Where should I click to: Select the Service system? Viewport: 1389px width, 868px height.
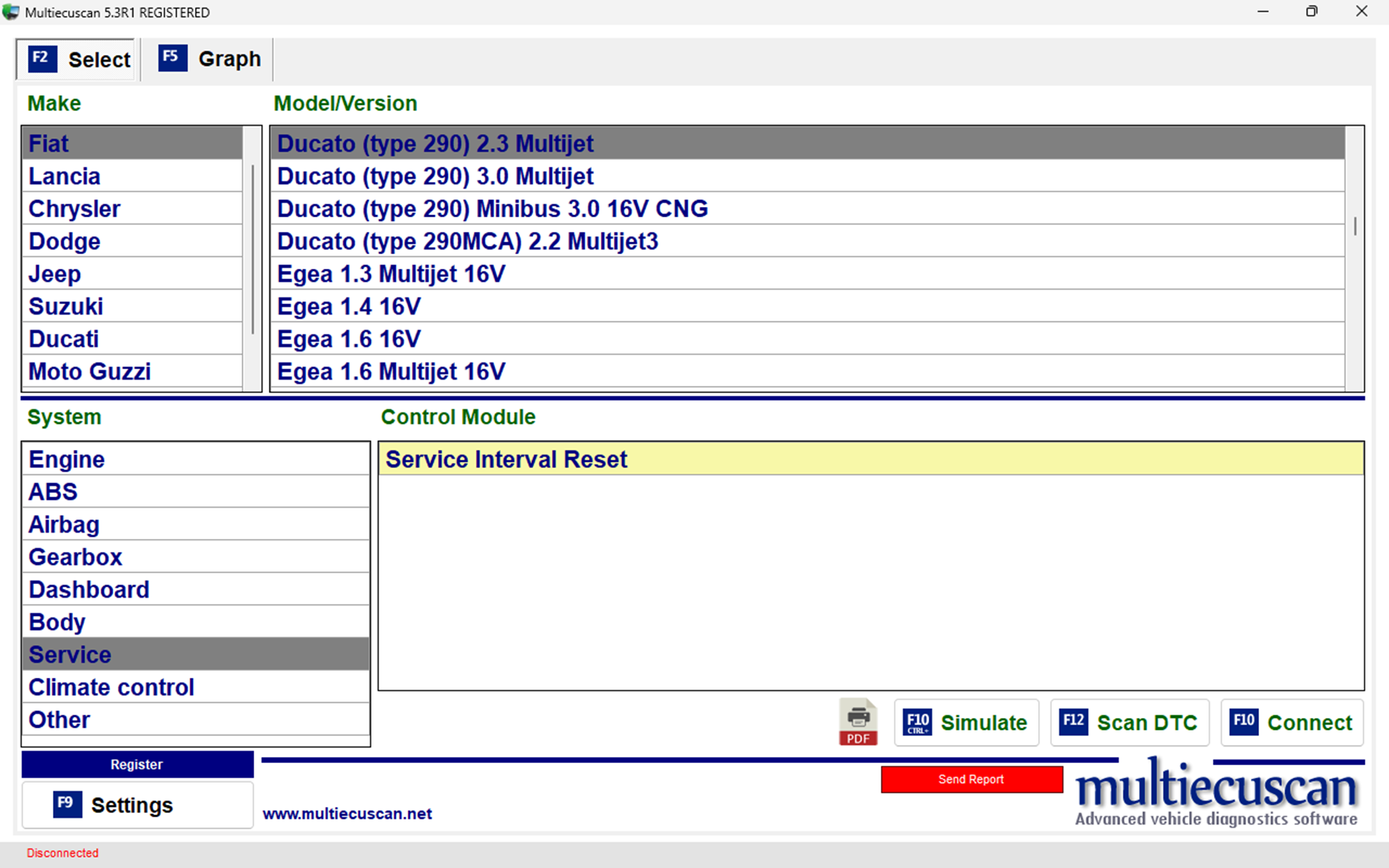(196, 655)
